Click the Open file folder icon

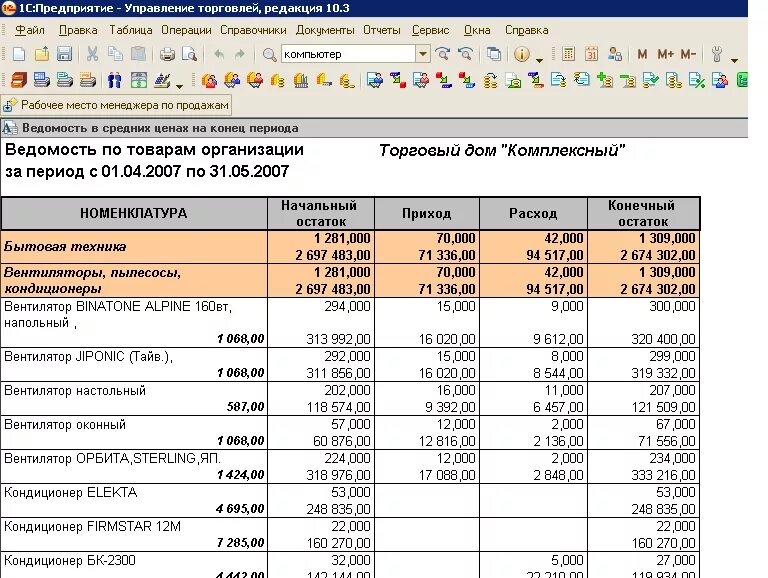(x=42, y=54)
